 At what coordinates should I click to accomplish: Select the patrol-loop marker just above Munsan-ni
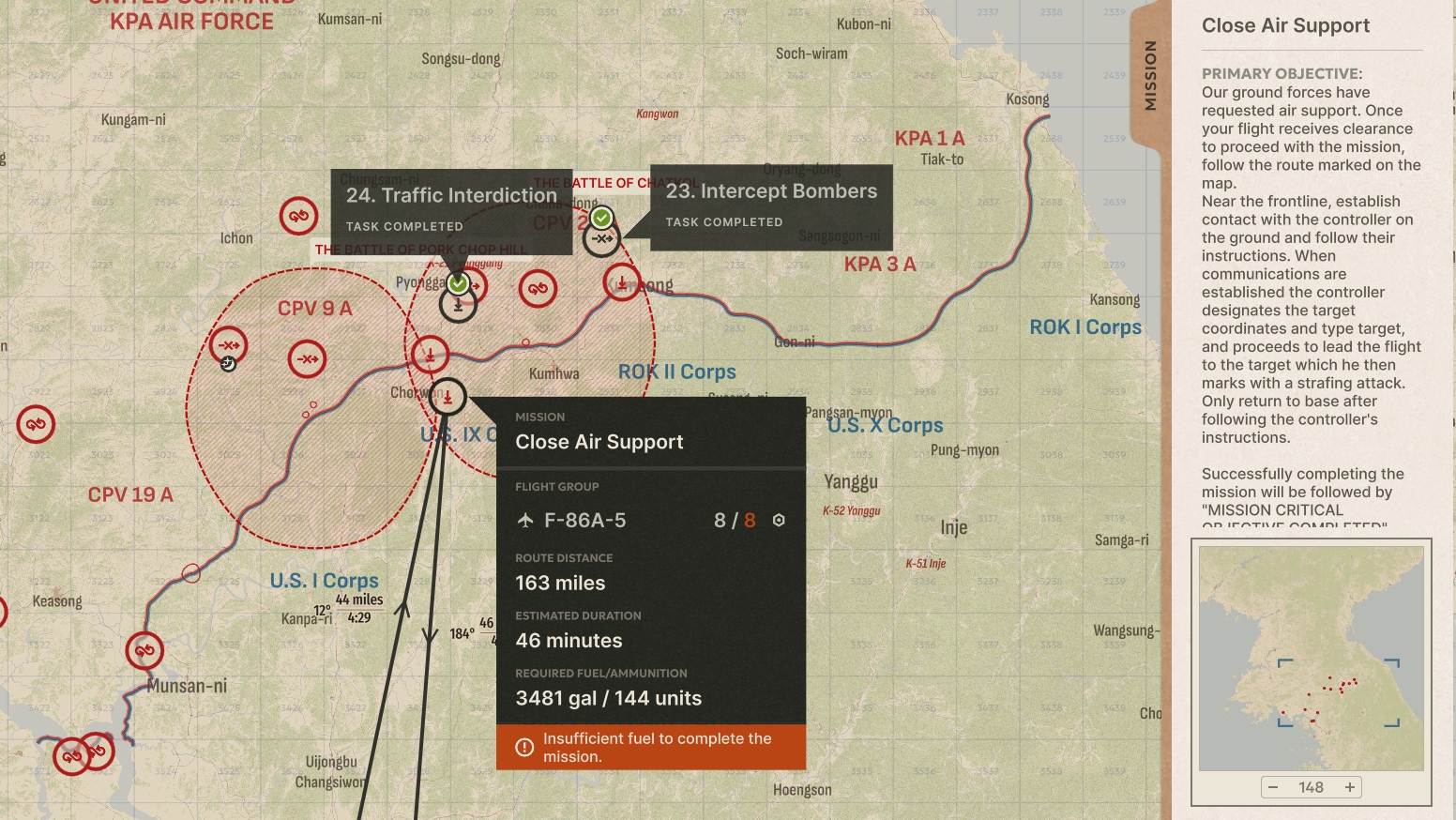click(144, 650)
